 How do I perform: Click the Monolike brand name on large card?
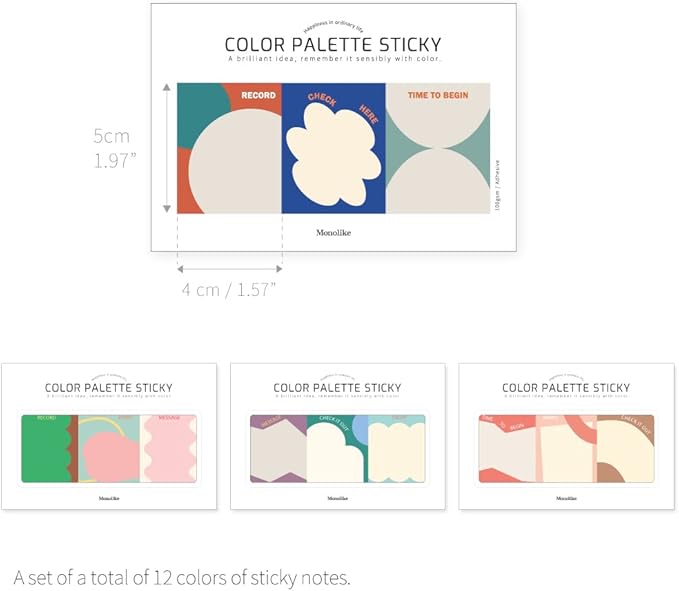333,233
